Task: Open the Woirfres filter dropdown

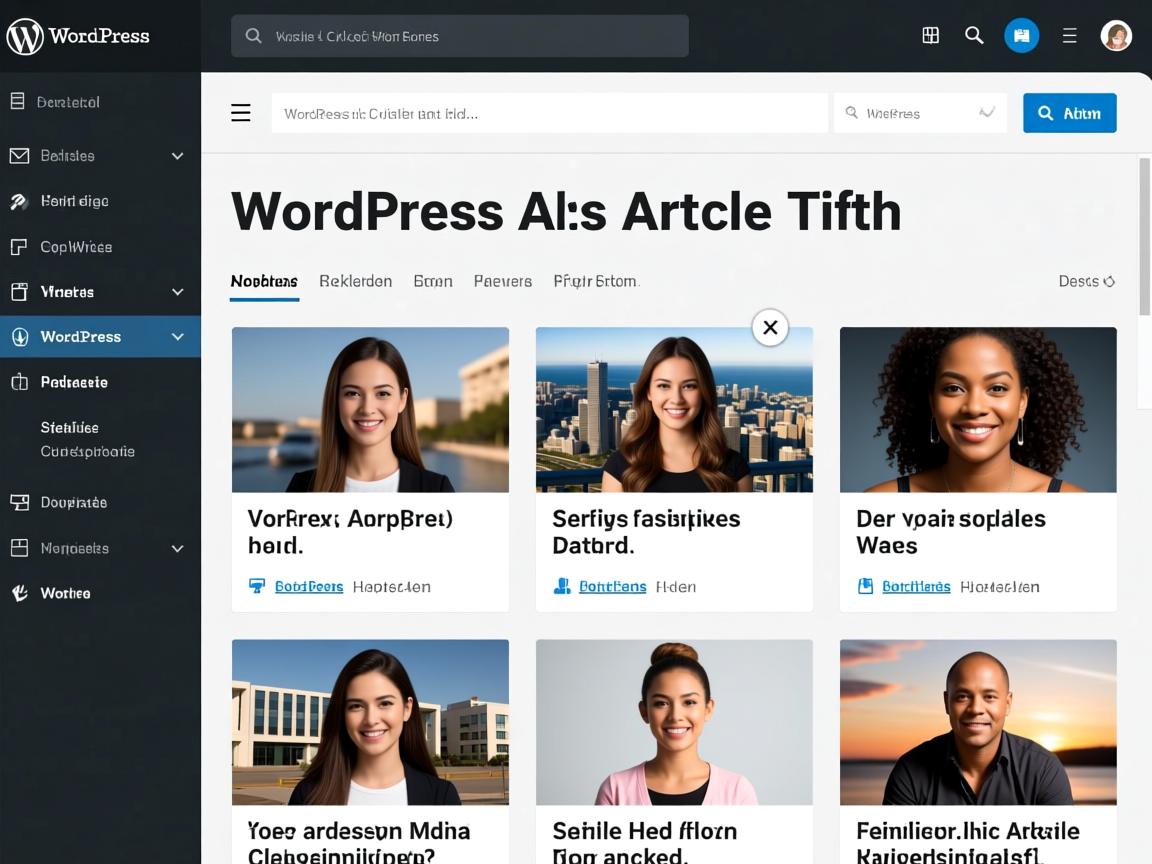Action: 920,113
